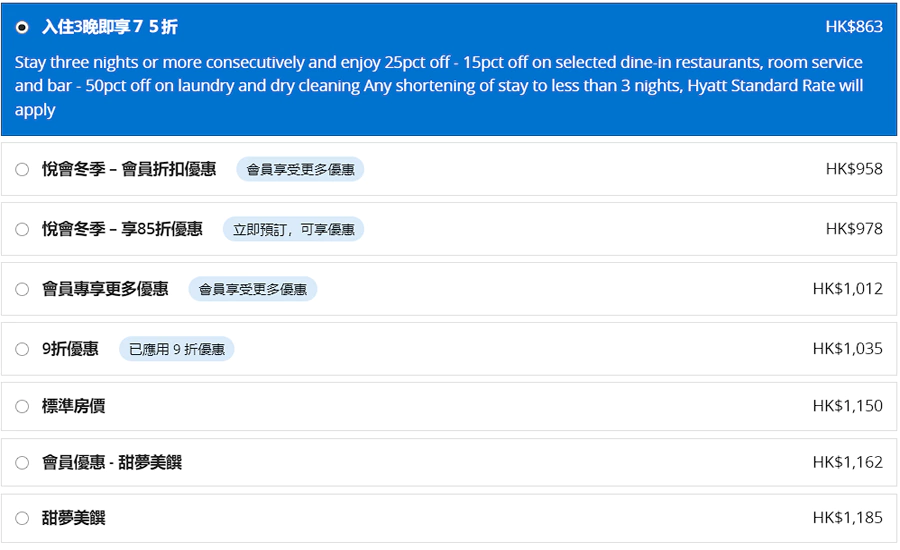Viewport: 900px width, 550px height.
Task: Click the HK$1,150 standard rate price
Action: (x=847, y=406)
